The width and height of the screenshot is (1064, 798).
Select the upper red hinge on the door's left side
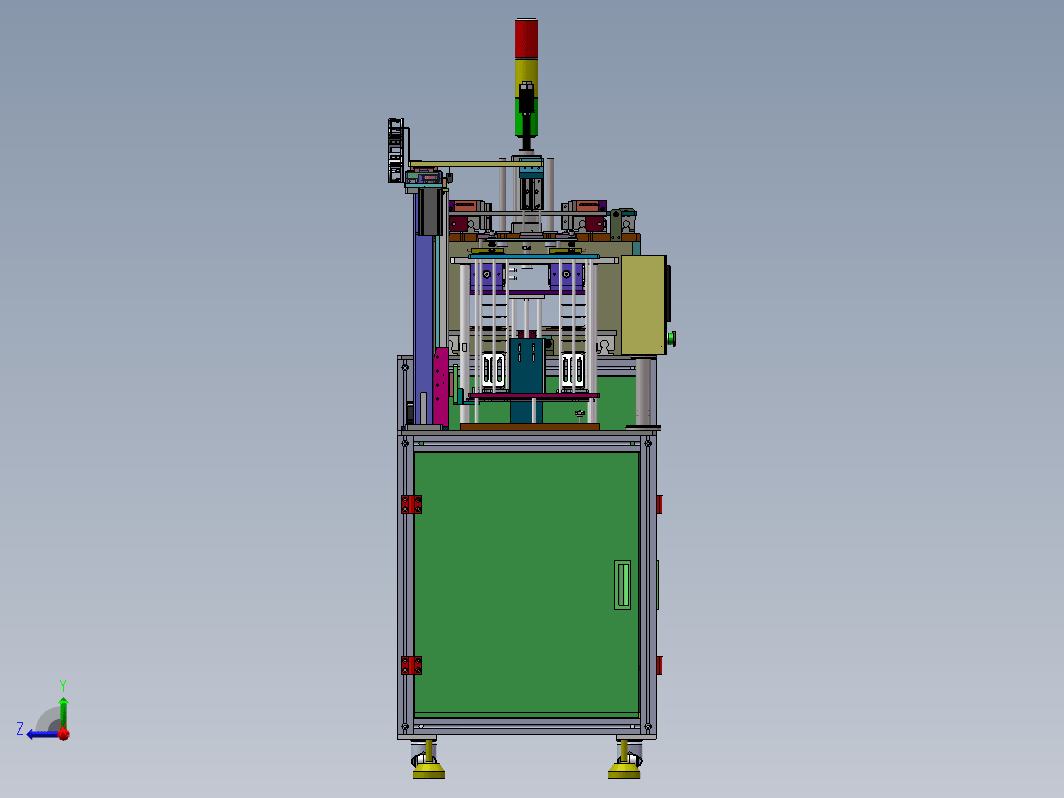[411, 504]
